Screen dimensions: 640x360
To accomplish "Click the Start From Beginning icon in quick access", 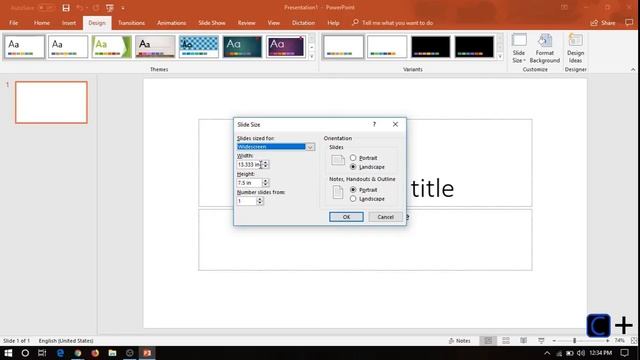I will coord(109,8).
